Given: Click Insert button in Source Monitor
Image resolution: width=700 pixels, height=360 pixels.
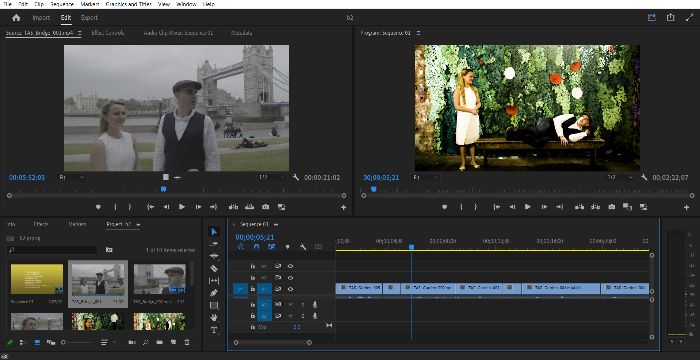Looking at the screenshot, I should point(233,207).
